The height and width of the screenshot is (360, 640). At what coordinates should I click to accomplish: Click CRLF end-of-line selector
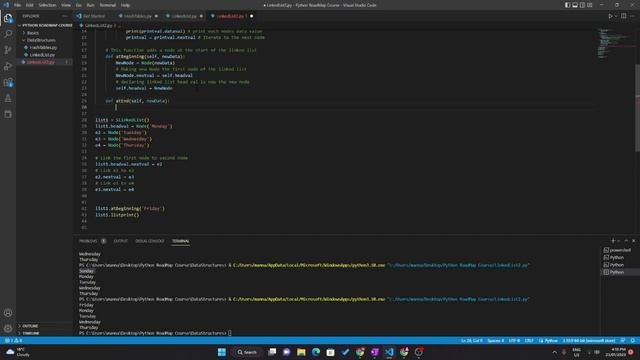[x=529, y=340]
